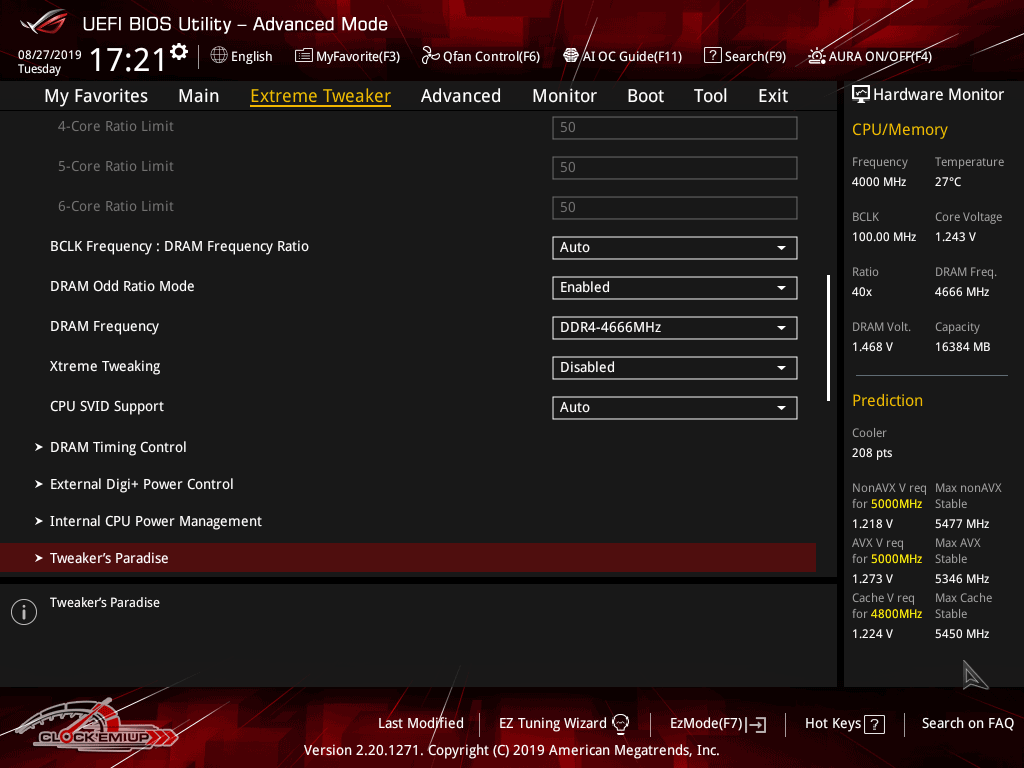
Task: Open CPU SVID Support dropdown
Action: pos(674,408)
